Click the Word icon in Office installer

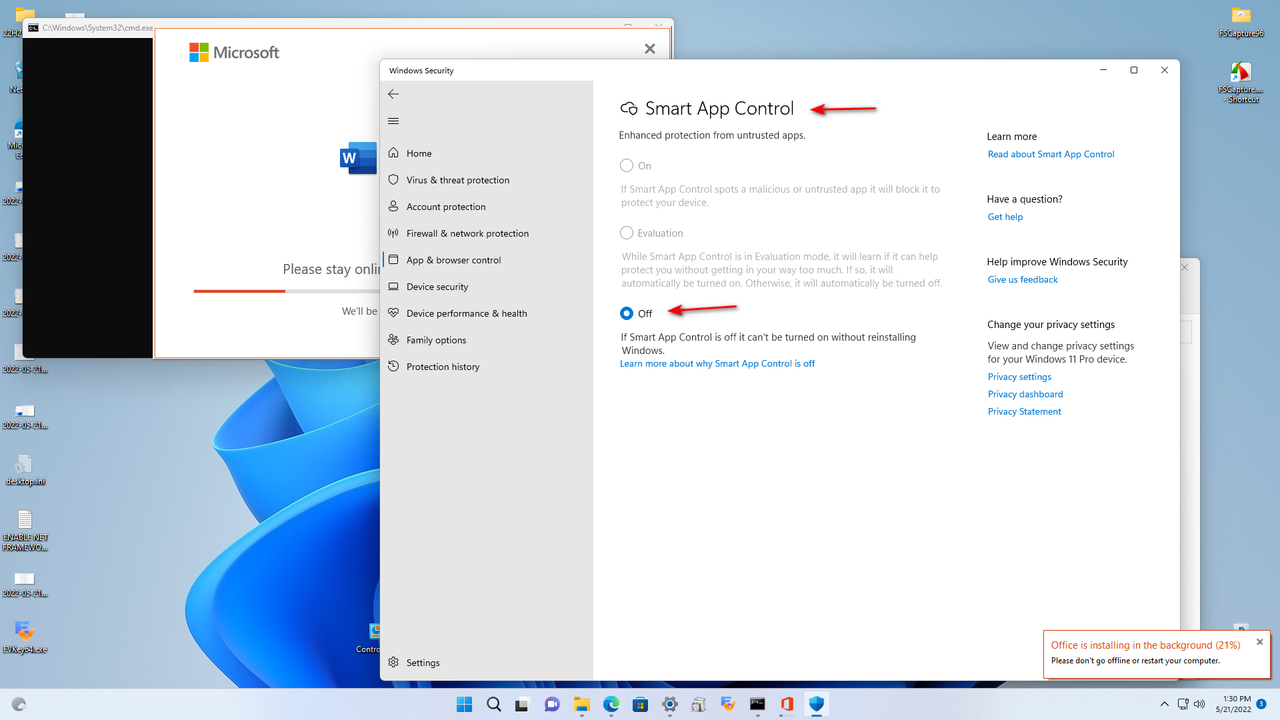pos(358,158)
